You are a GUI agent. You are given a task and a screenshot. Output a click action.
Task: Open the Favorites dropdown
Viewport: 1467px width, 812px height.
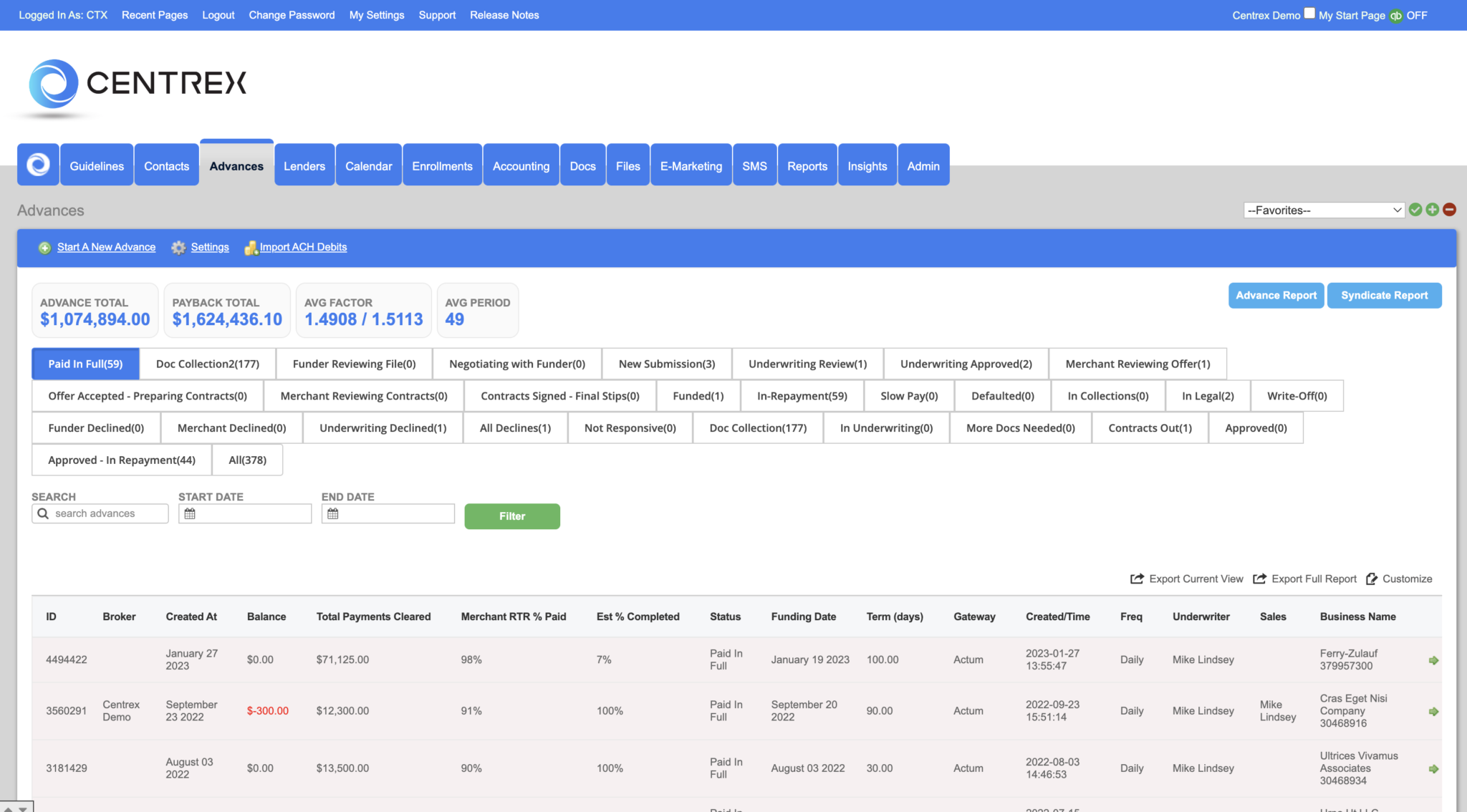(x=1324, y=210)
